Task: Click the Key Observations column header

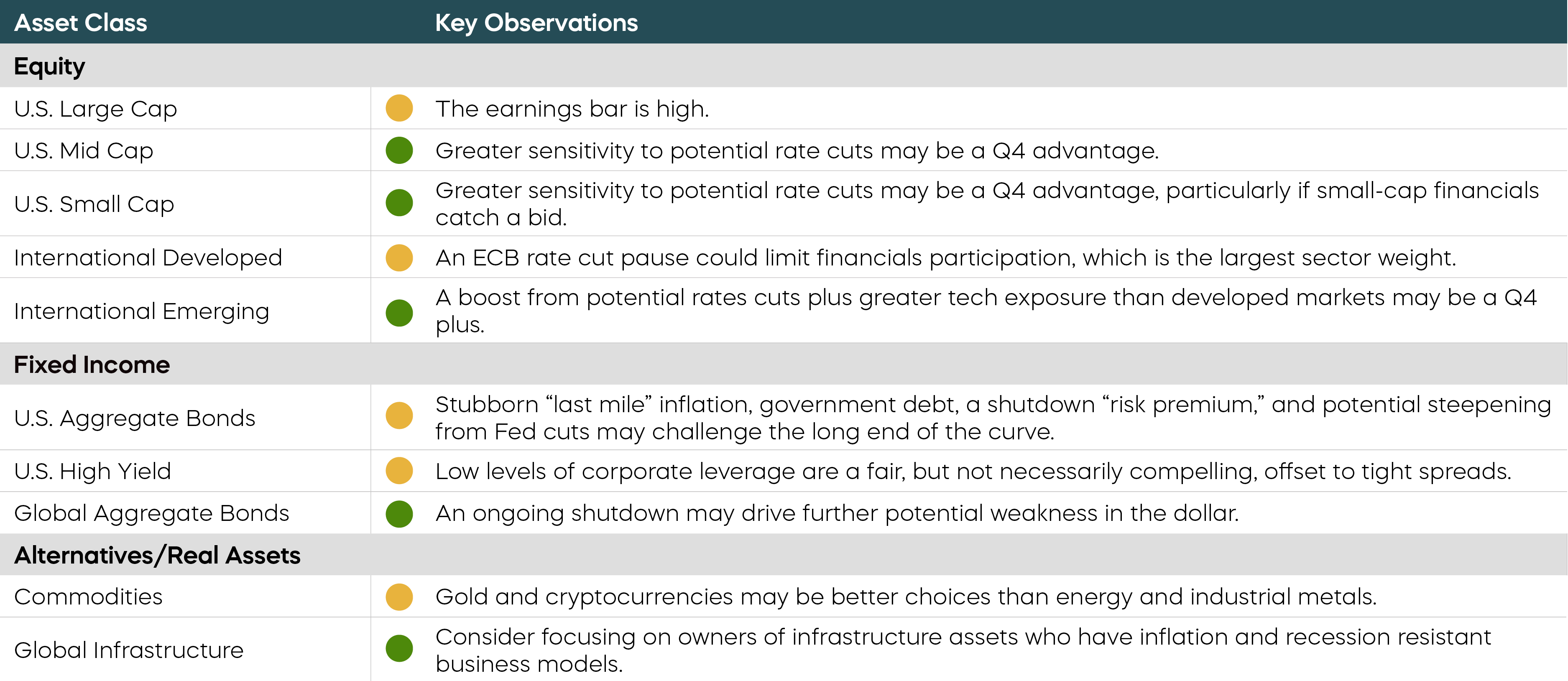Action: coord(536,23)
